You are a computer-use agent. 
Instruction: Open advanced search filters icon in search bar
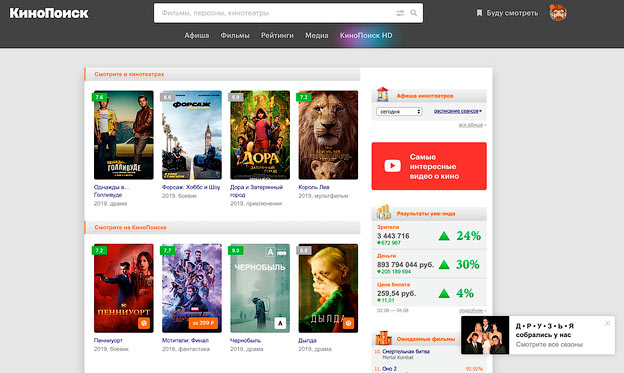pyautogui.click(x=400, y=13)
